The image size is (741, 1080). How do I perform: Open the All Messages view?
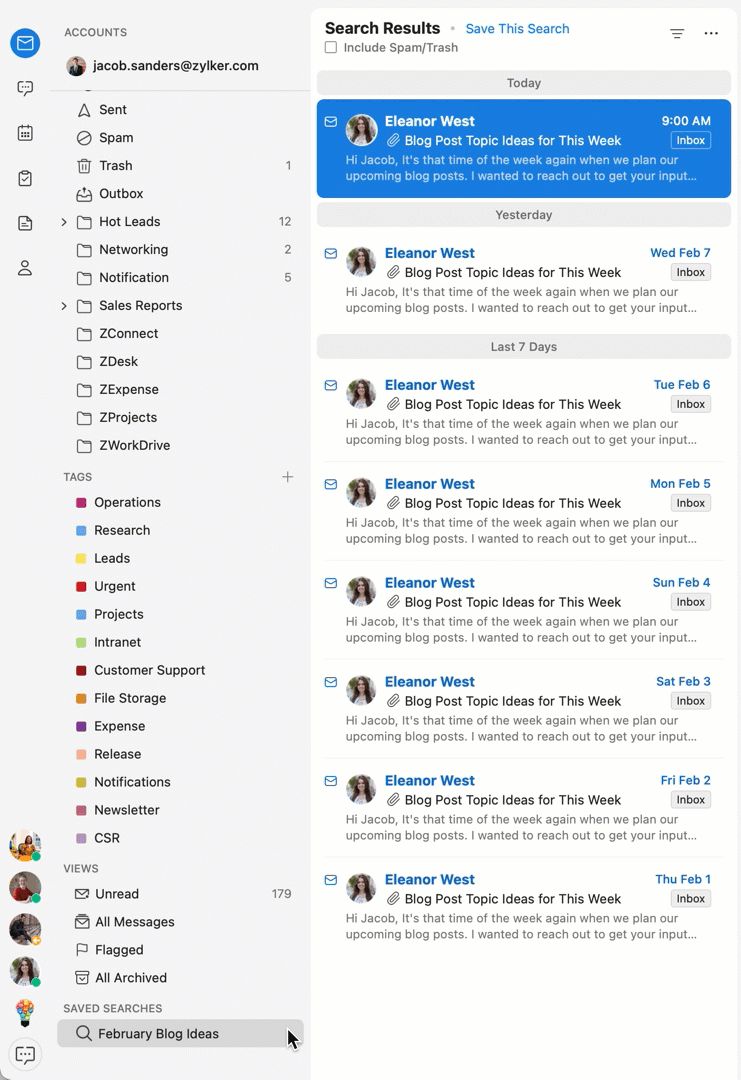tap(180, 922)
